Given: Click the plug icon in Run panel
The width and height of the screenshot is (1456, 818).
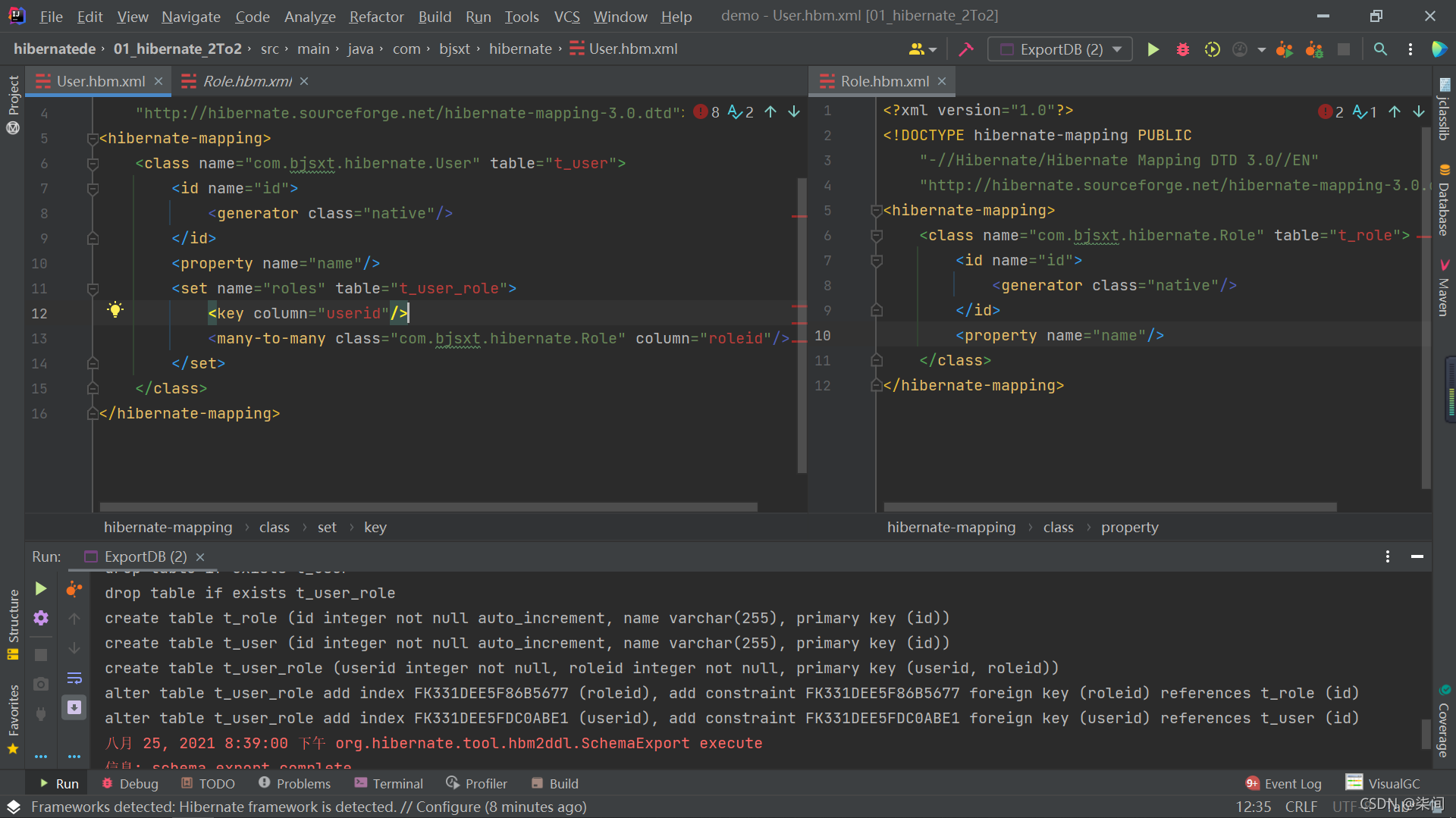Looking at the screenshot, I should (x=41, y=713).
